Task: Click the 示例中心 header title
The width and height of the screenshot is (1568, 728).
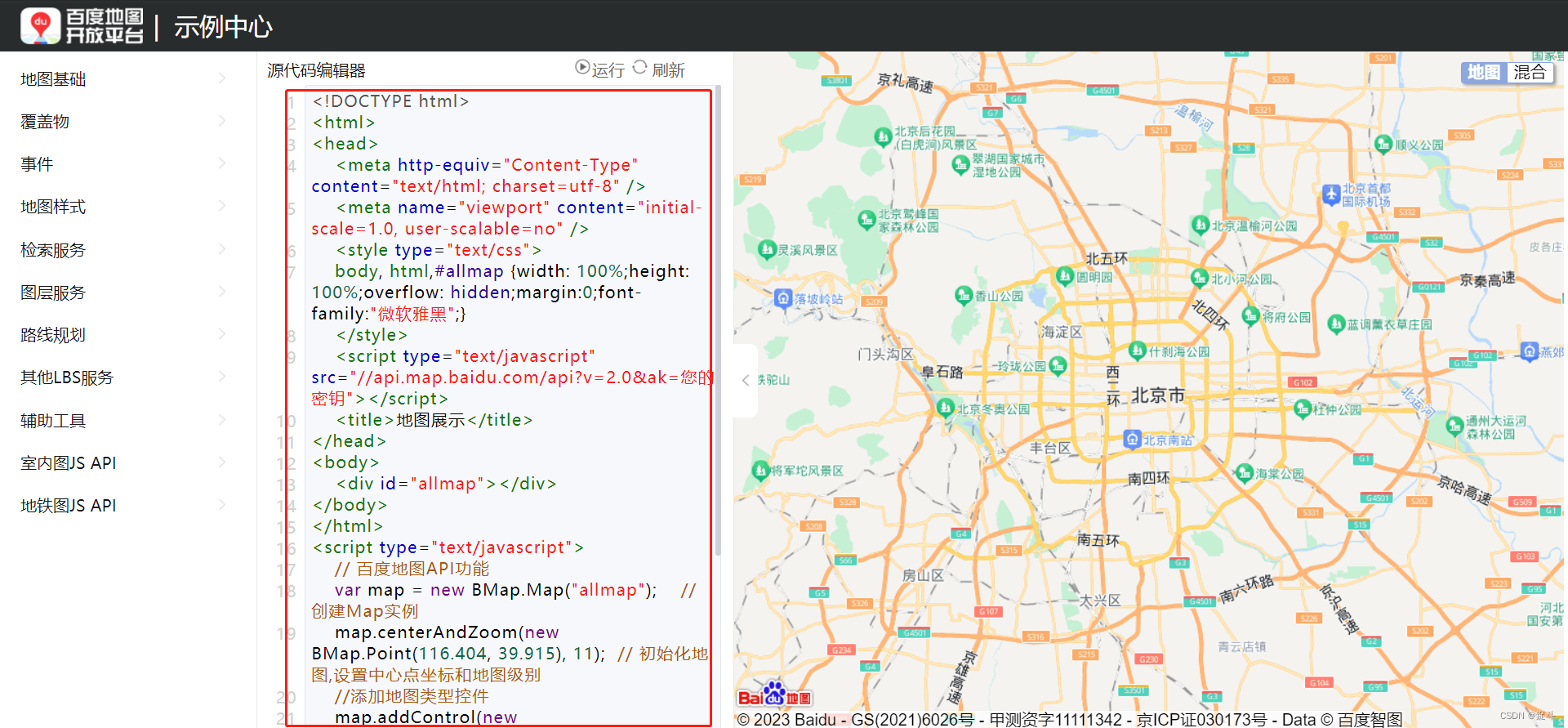Action: point(223,27)
